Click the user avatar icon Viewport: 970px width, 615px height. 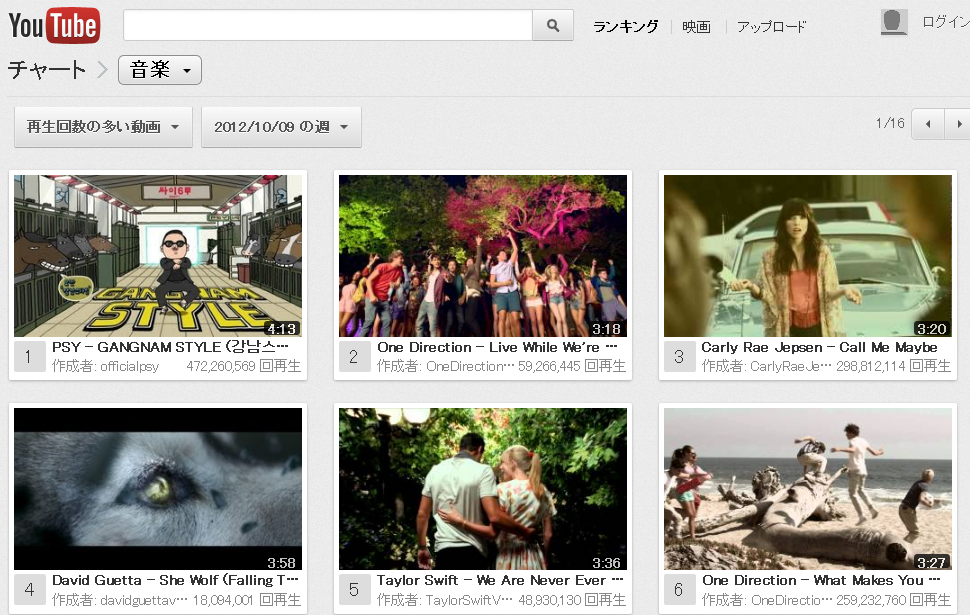(x=894, y=22)
